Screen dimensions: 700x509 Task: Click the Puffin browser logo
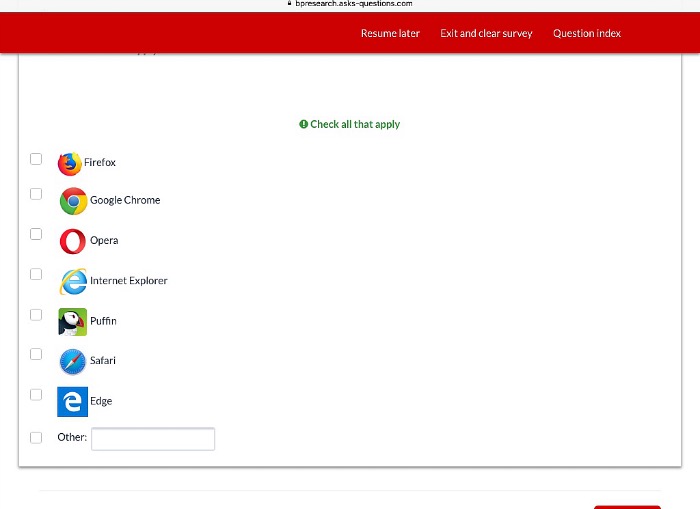pos(72,321)
